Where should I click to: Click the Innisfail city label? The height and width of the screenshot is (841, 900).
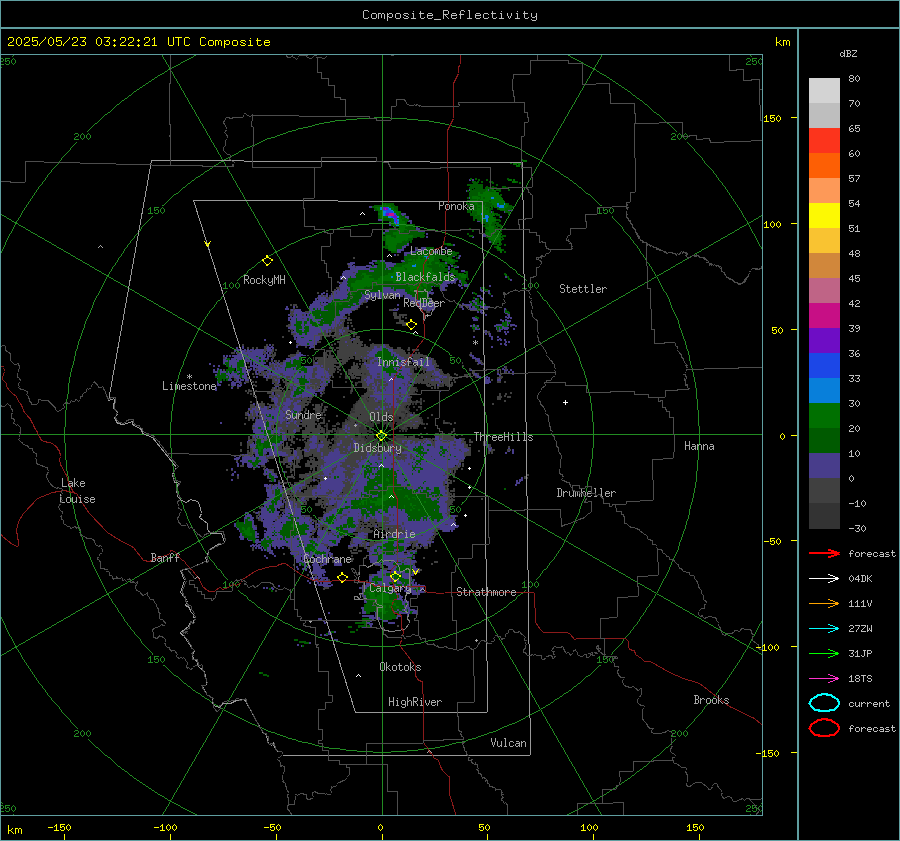pyautogui.click(x=403, y=362)
